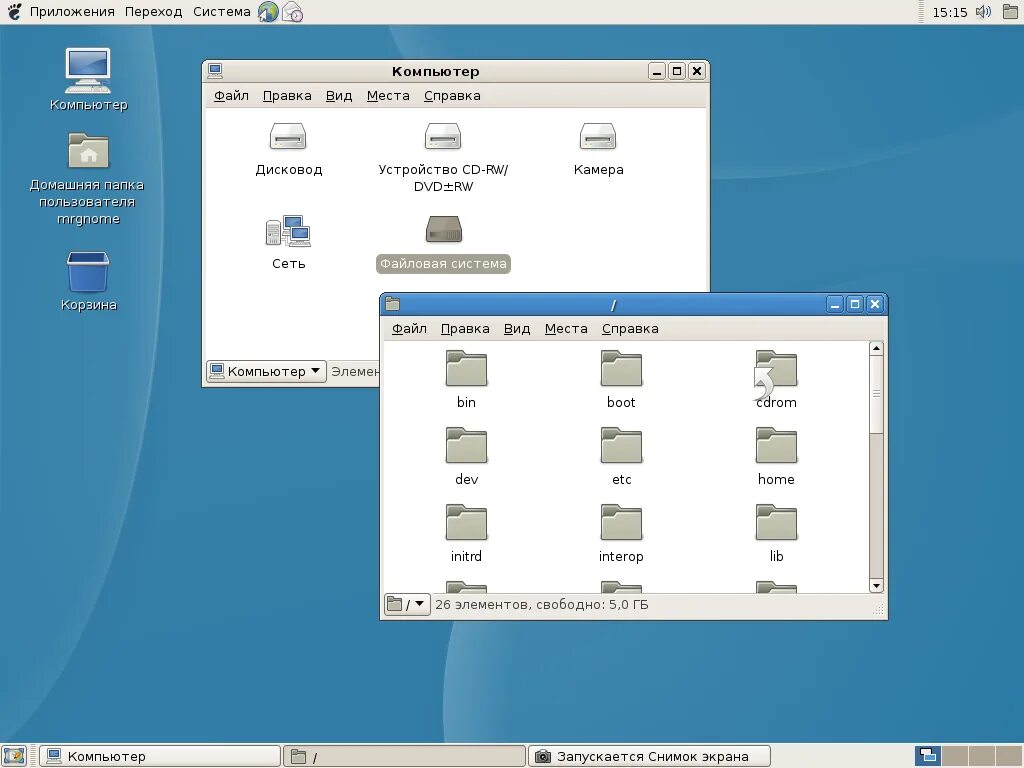The image size is (1024, 768).
Task: Open the / path dropdown in status bar
Action: click(406, 604)
